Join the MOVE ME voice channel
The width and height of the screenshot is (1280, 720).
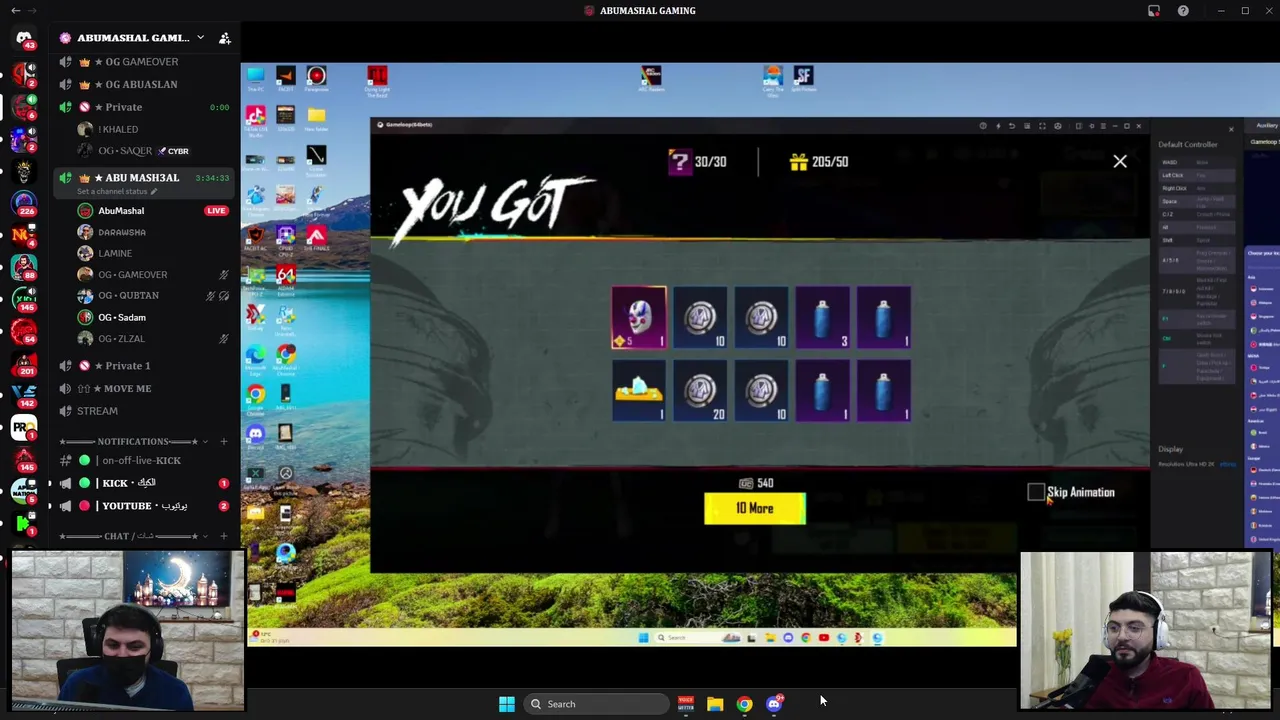(143, 388)
